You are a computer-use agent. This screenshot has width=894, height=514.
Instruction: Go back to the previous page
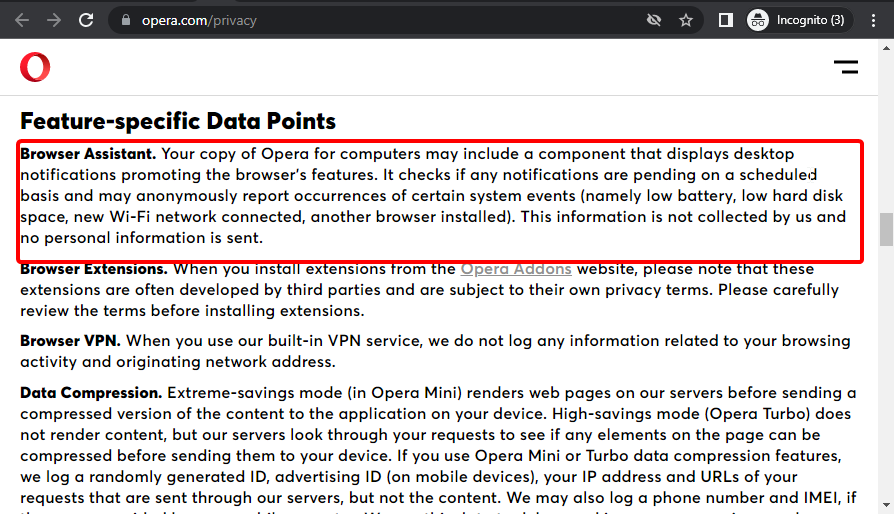click(x=22, y=21)
